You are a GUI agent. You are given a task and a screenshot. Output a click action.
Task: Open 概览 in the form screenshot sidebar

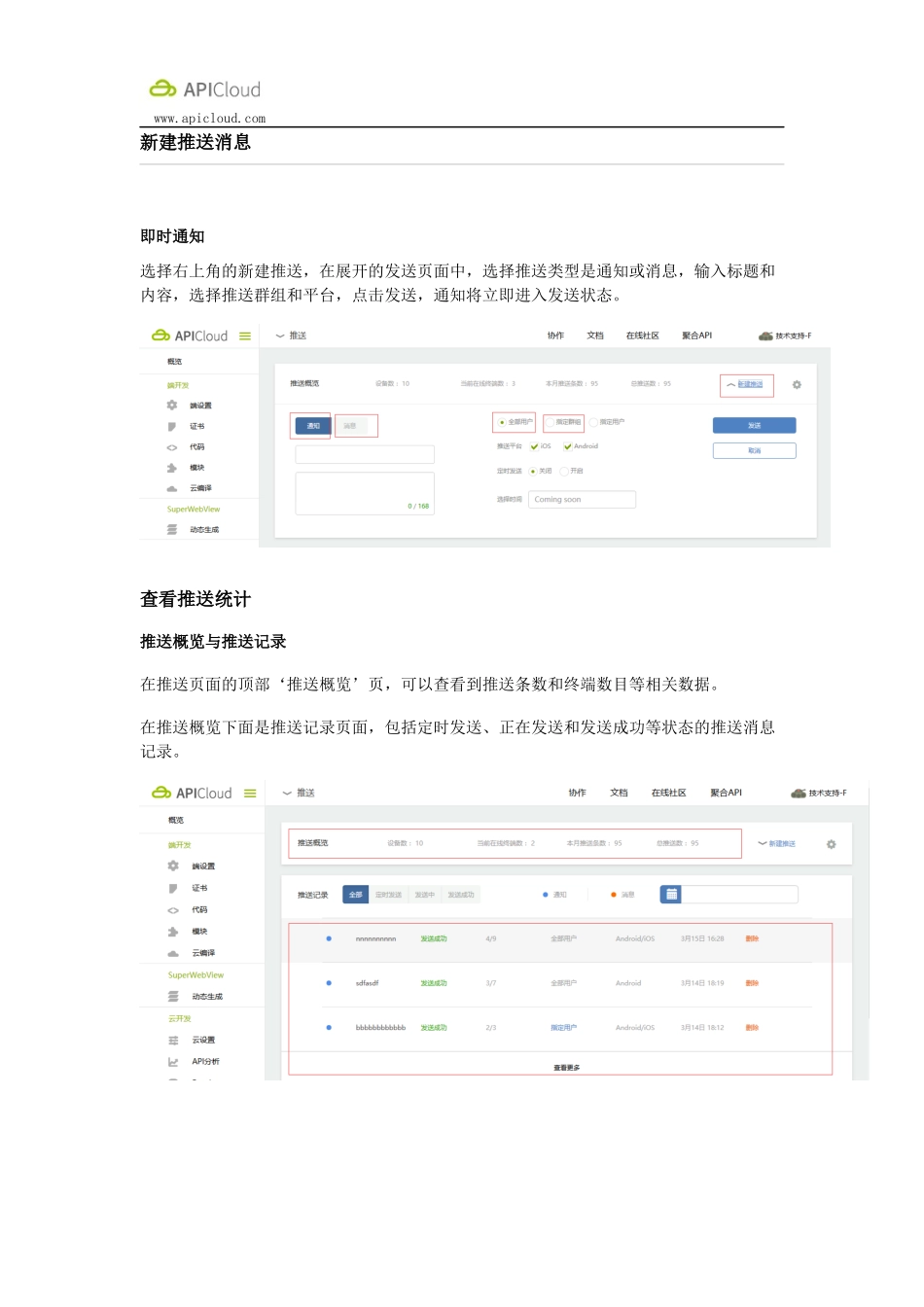175,362
